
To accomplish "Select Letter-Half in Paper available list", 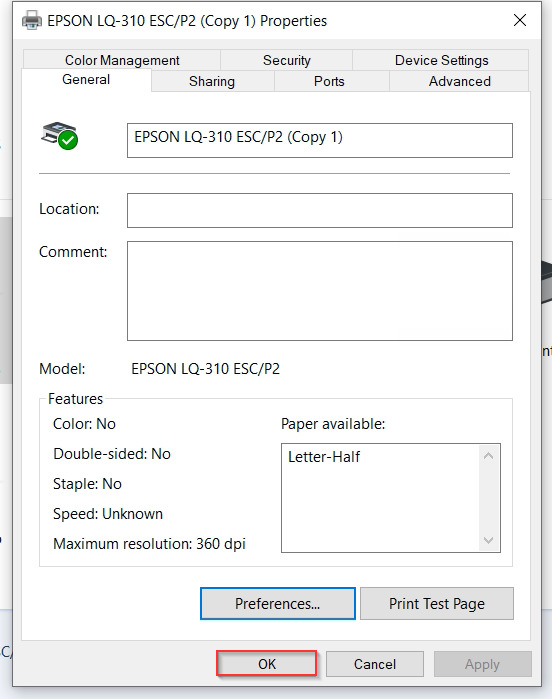I will tap(324, 457).
